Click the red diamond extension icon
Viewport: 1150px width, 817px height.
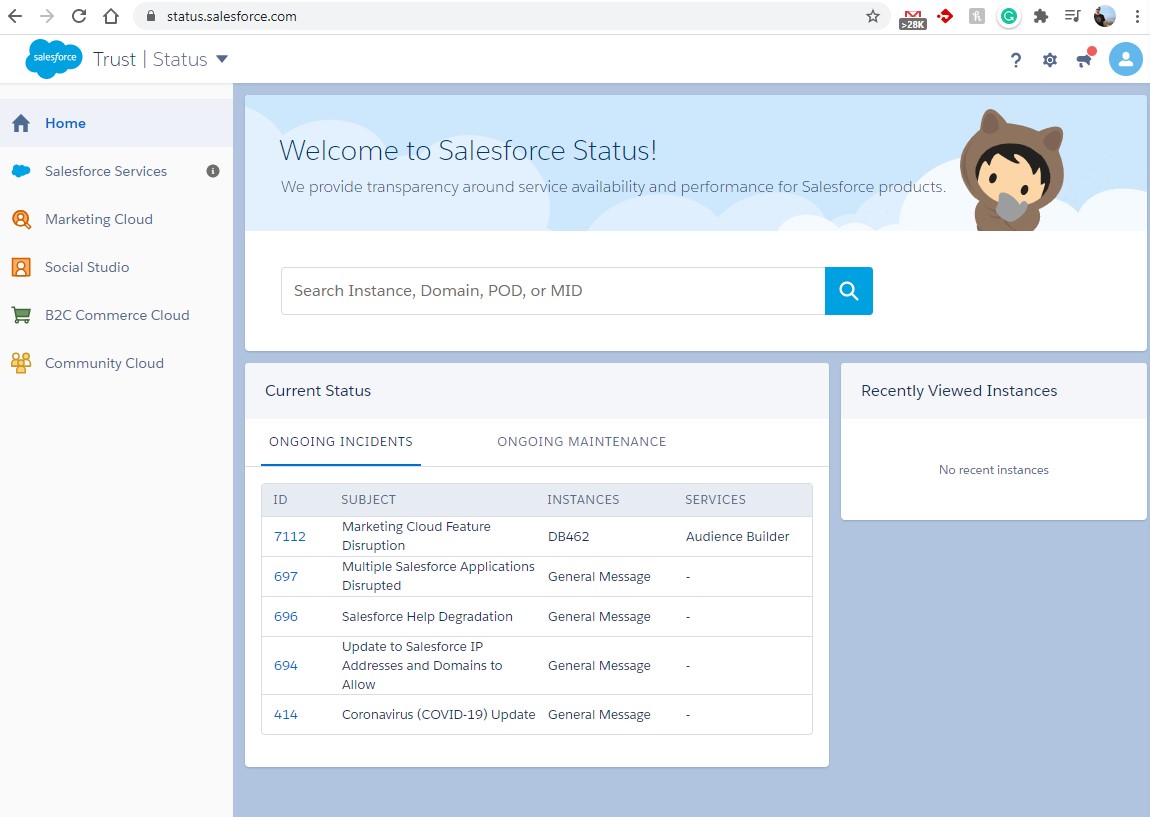click(x=945, y=15)
